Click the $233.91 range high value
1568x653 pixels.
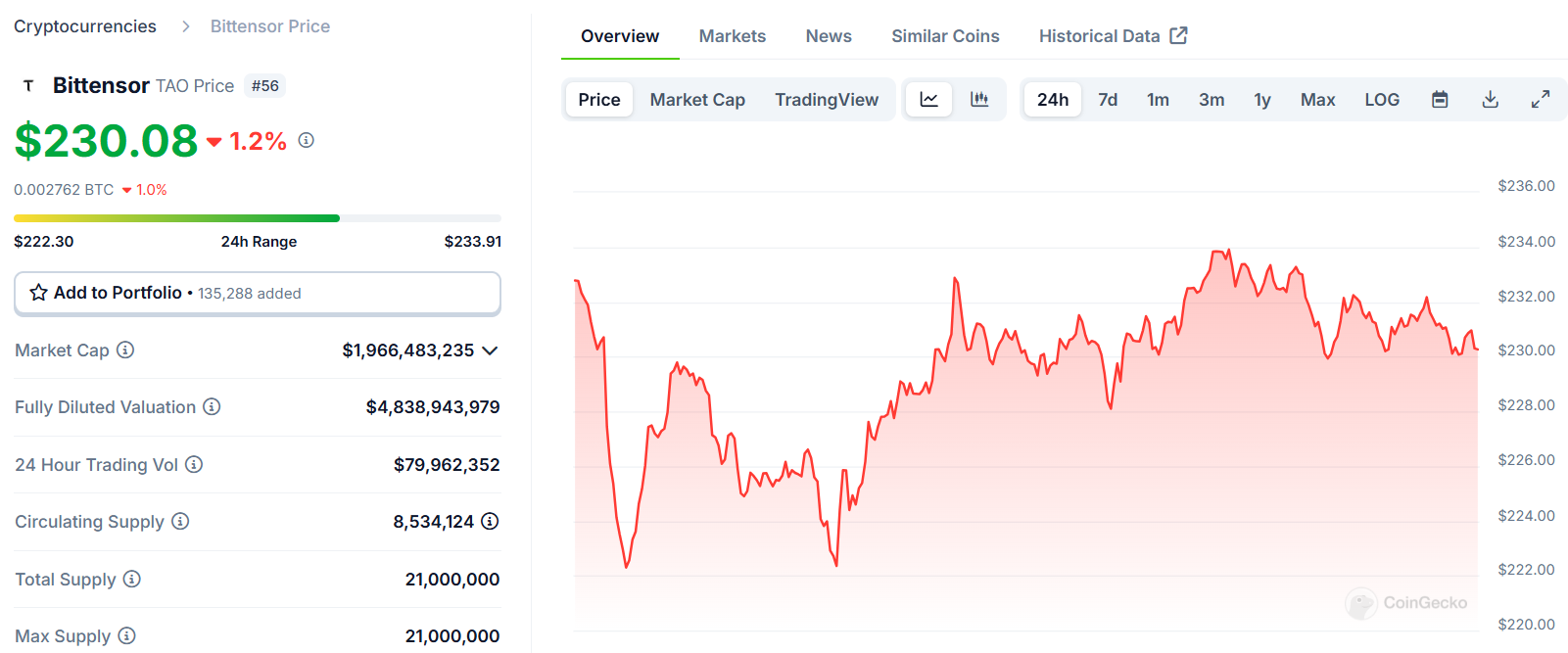[x=472, y=242]
